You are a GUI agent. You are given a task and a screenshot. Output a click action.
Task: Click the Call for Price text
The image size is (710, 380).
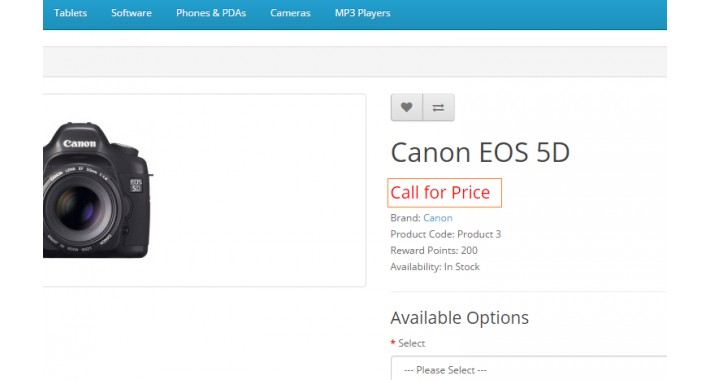point(440,192)
